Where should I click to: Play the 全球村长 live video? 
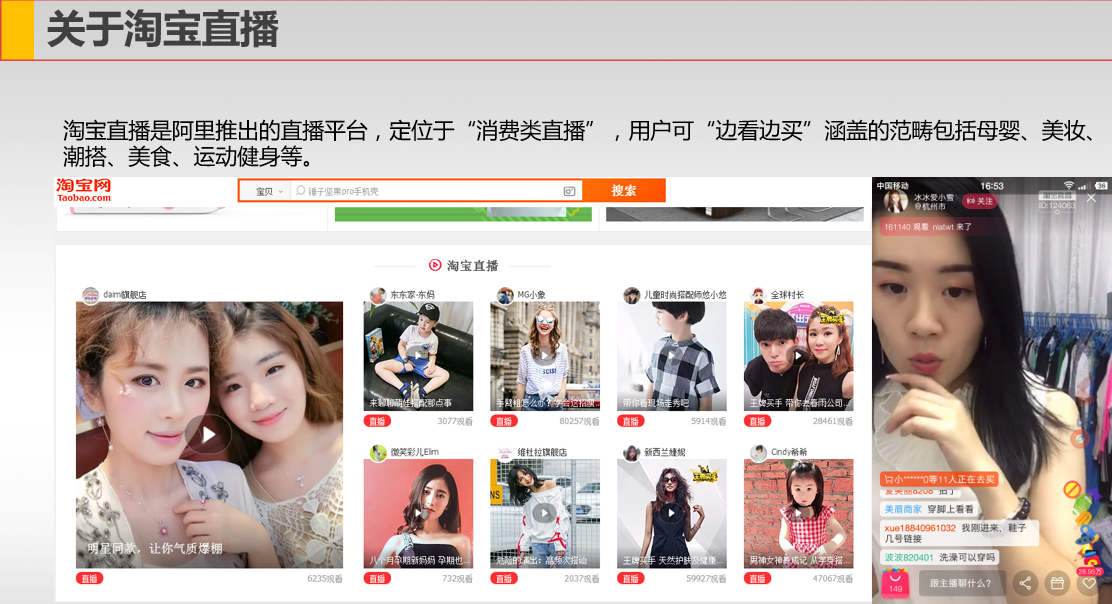[799, 354]
